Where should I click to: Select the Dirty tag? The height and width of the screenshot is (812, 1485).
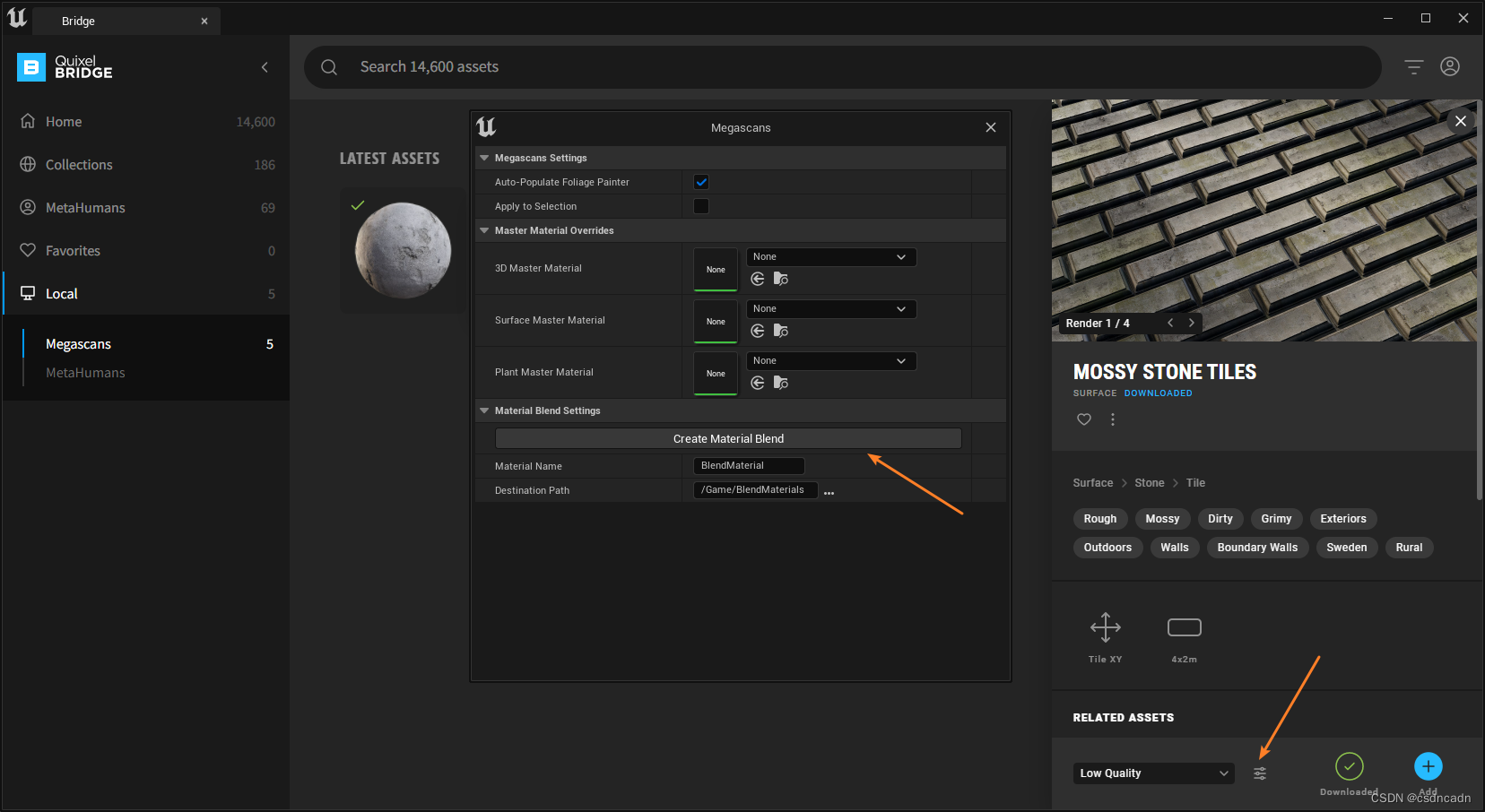click(x=1220, y=519)
